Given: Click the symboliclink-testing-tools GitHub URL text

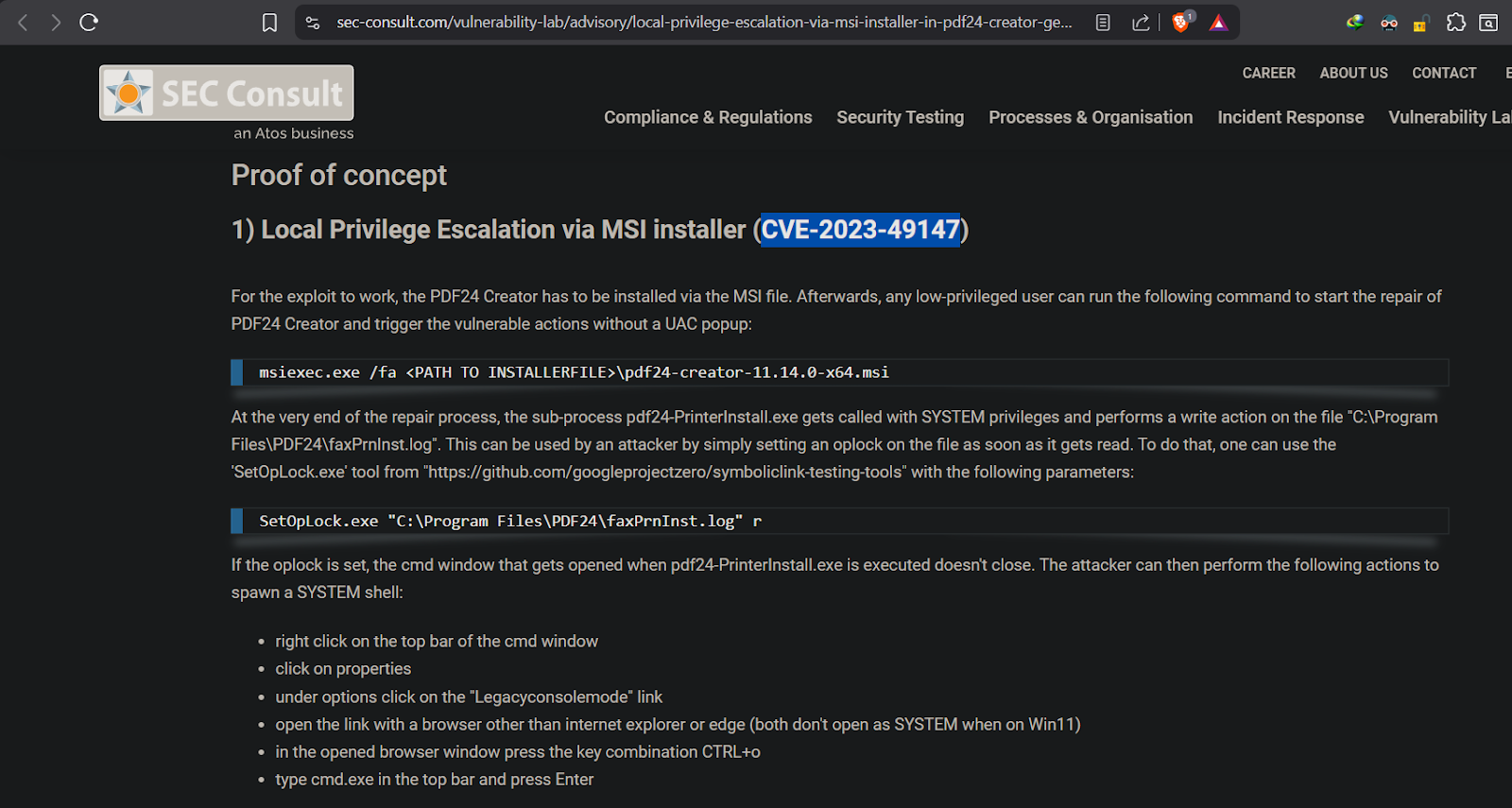Looking at the screenshot, I should pos(665,472).
